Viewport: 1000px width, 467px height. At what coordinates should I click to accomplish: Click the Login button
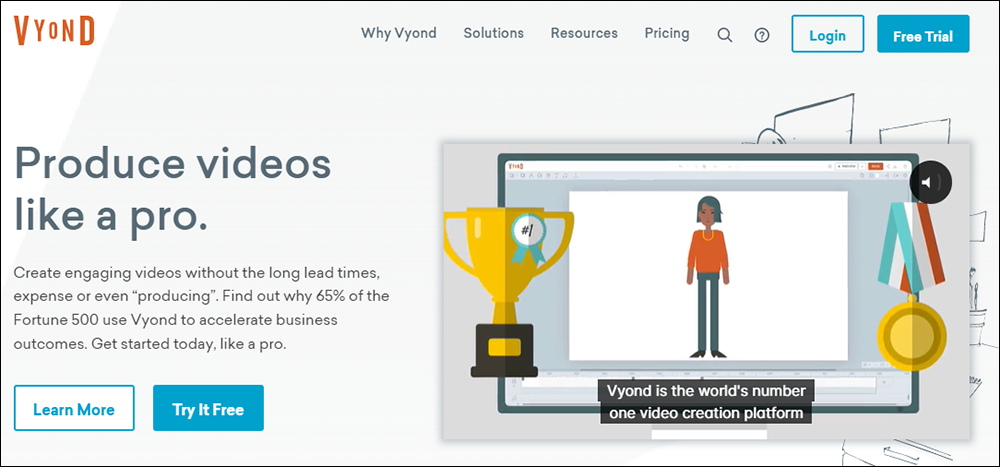pos(828,34)
